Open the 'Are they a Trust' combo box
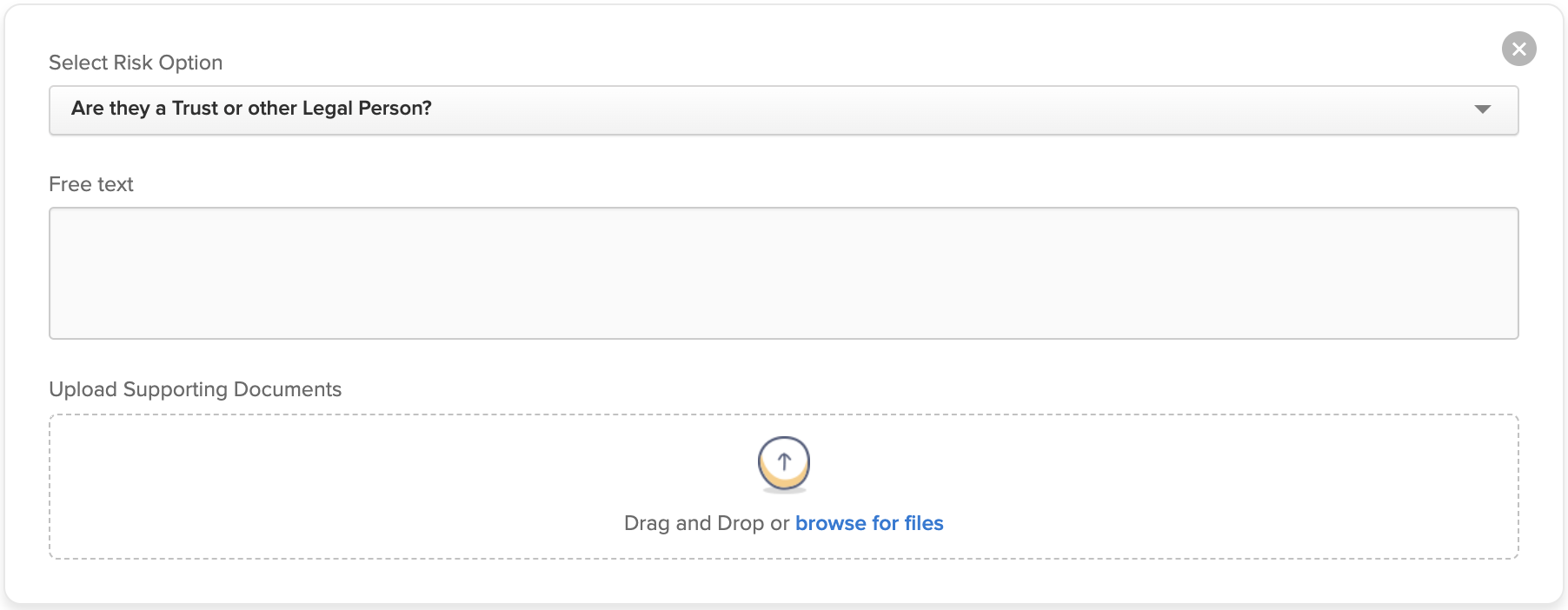Viewport: 1568px width, 610px height. [783, 109]
